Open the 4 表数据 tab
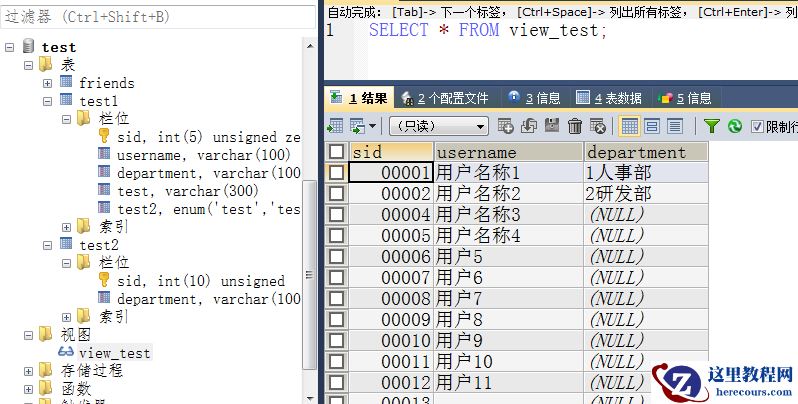The width and height of the screenshot is (798, 404). tap(609, 98)
